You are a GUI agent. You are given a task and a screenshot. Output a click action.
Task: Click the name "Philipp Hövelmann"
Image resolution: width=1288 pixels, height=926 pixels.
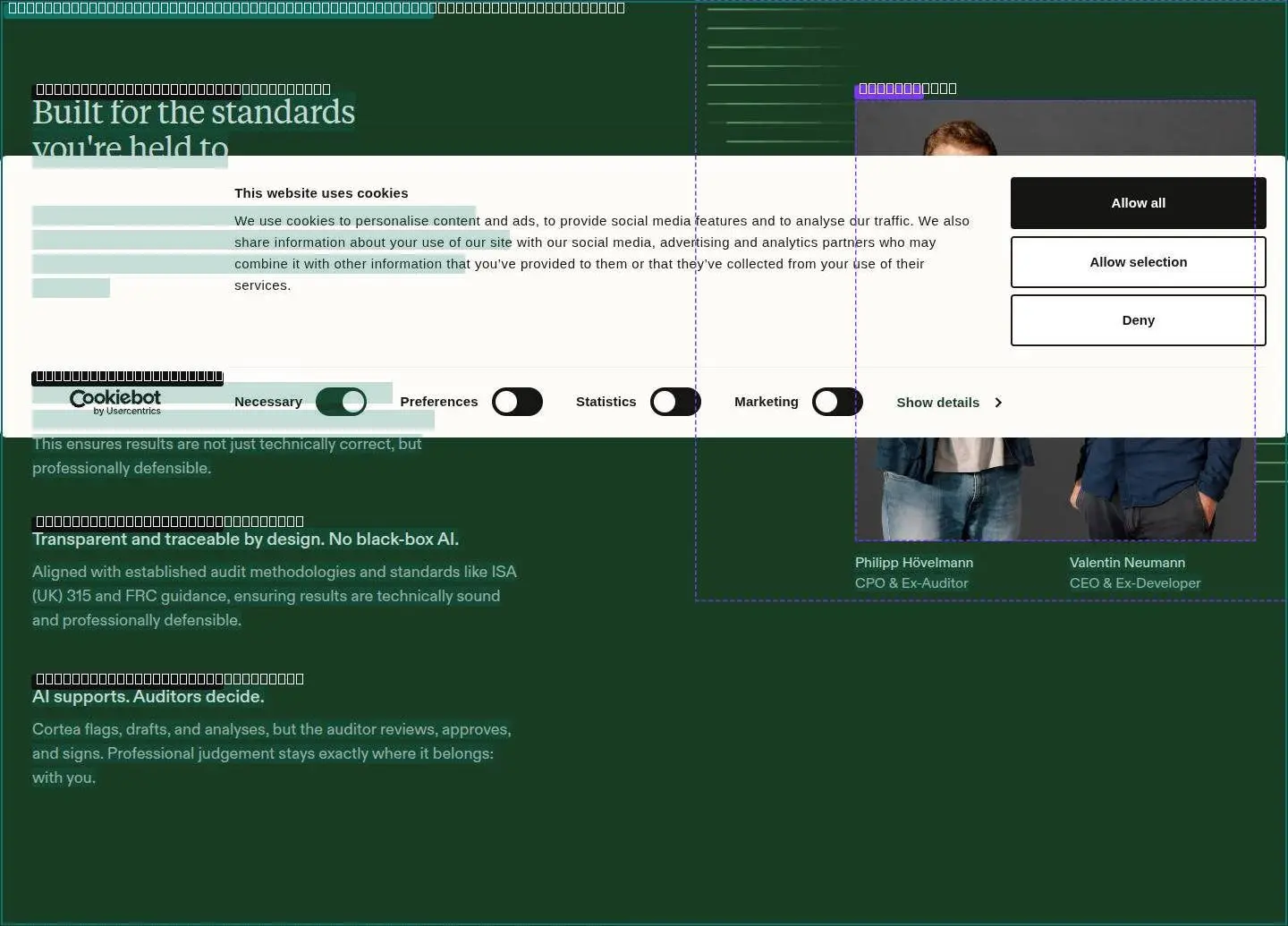[914, 563]
